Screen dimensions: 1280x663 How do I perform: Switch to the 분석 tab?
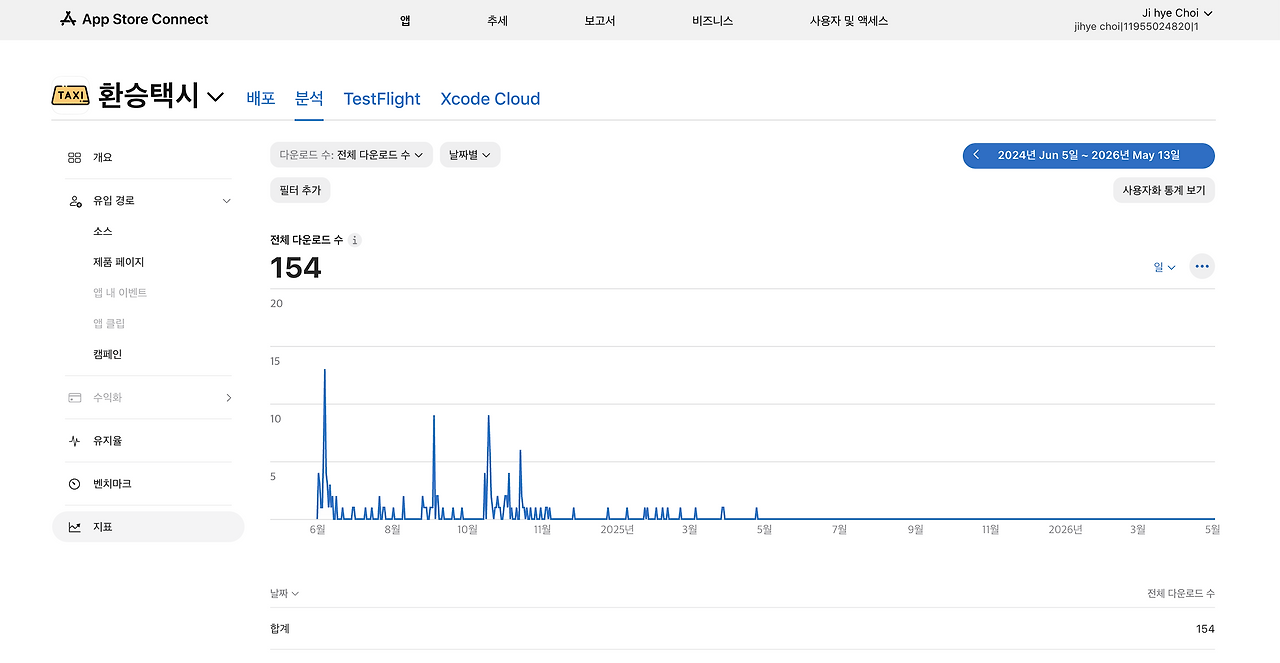point(309,98)
